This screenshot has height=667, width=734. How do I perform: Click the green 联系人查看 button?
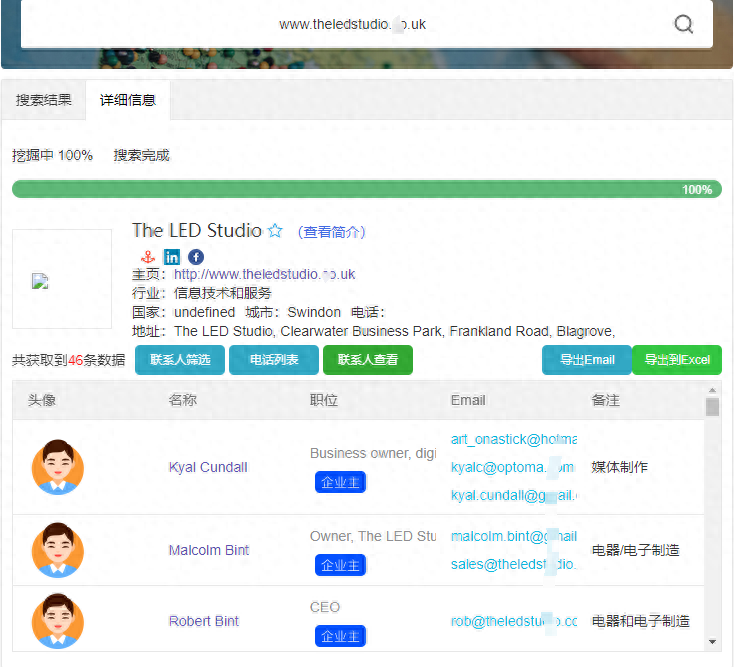pos(368,360)
